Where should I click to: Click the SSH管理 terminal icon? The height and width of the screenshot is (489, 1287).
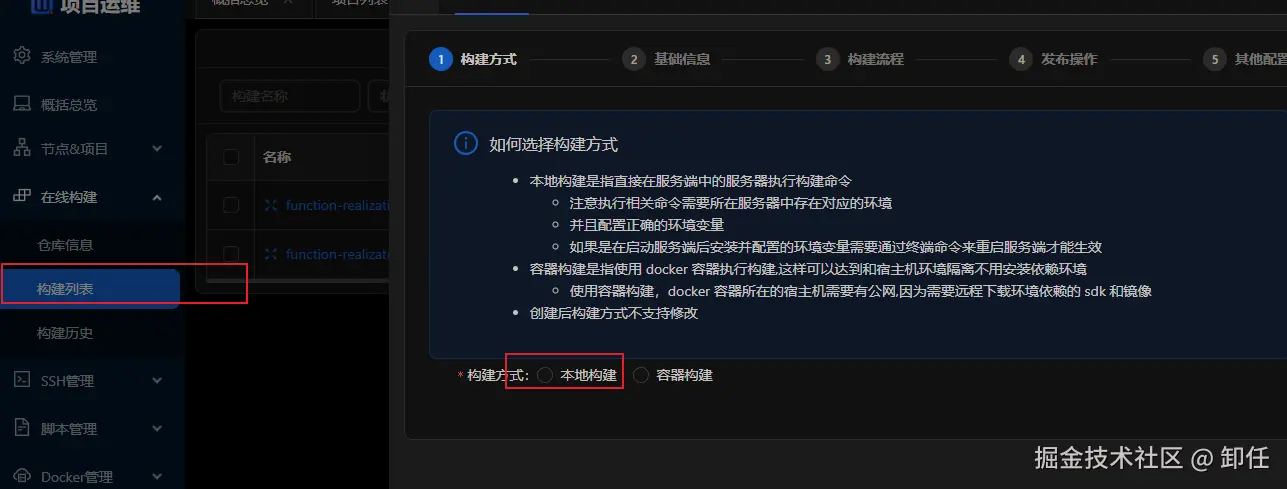[22, 380]
